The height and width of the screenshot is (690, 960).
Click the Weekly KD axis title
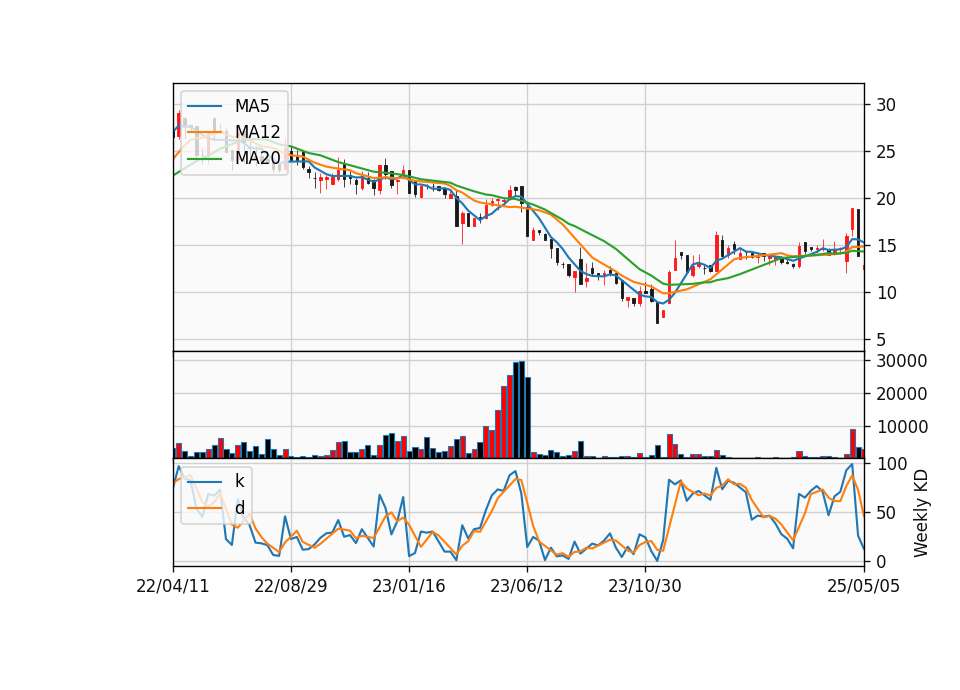point(921,514)
